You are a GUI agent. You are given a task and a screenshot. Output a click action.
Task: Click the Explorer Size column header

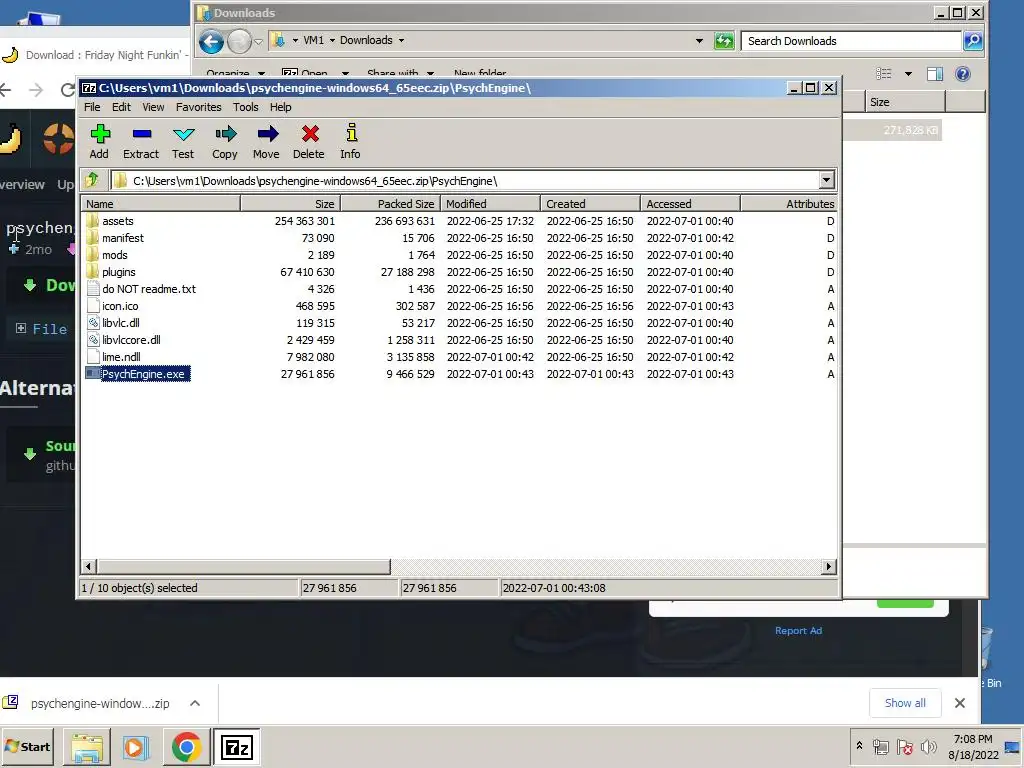tap(905, 102)
